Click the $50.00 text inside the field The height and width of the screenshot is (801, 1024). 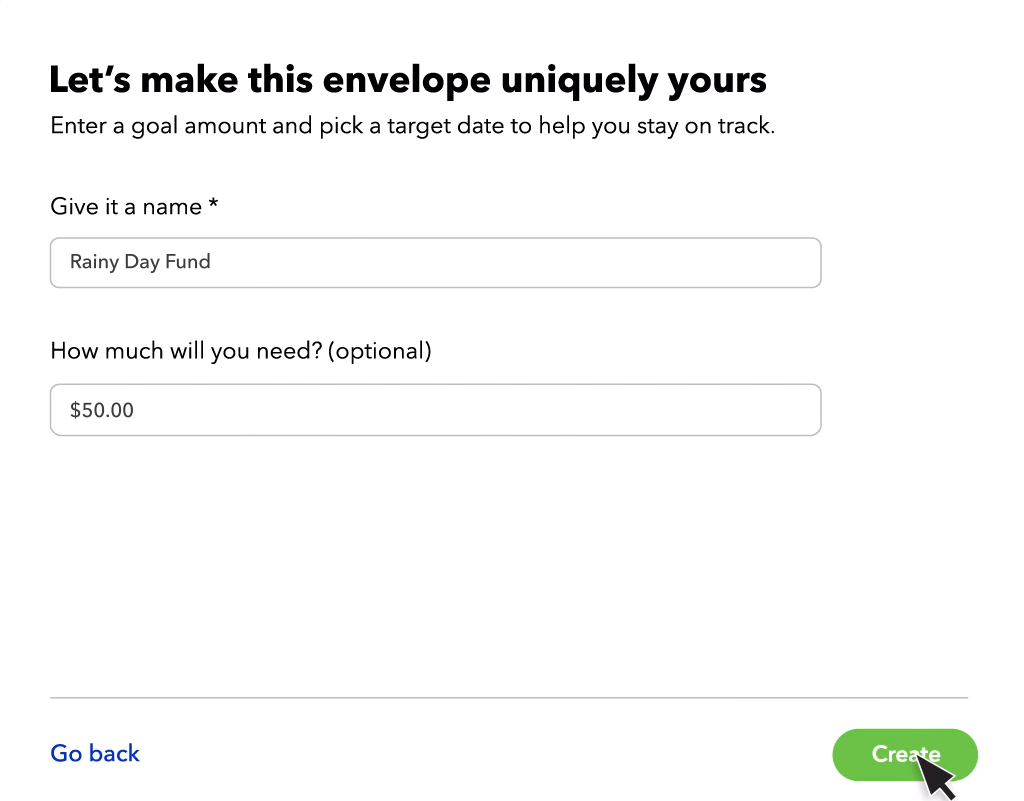coord(100,409)
